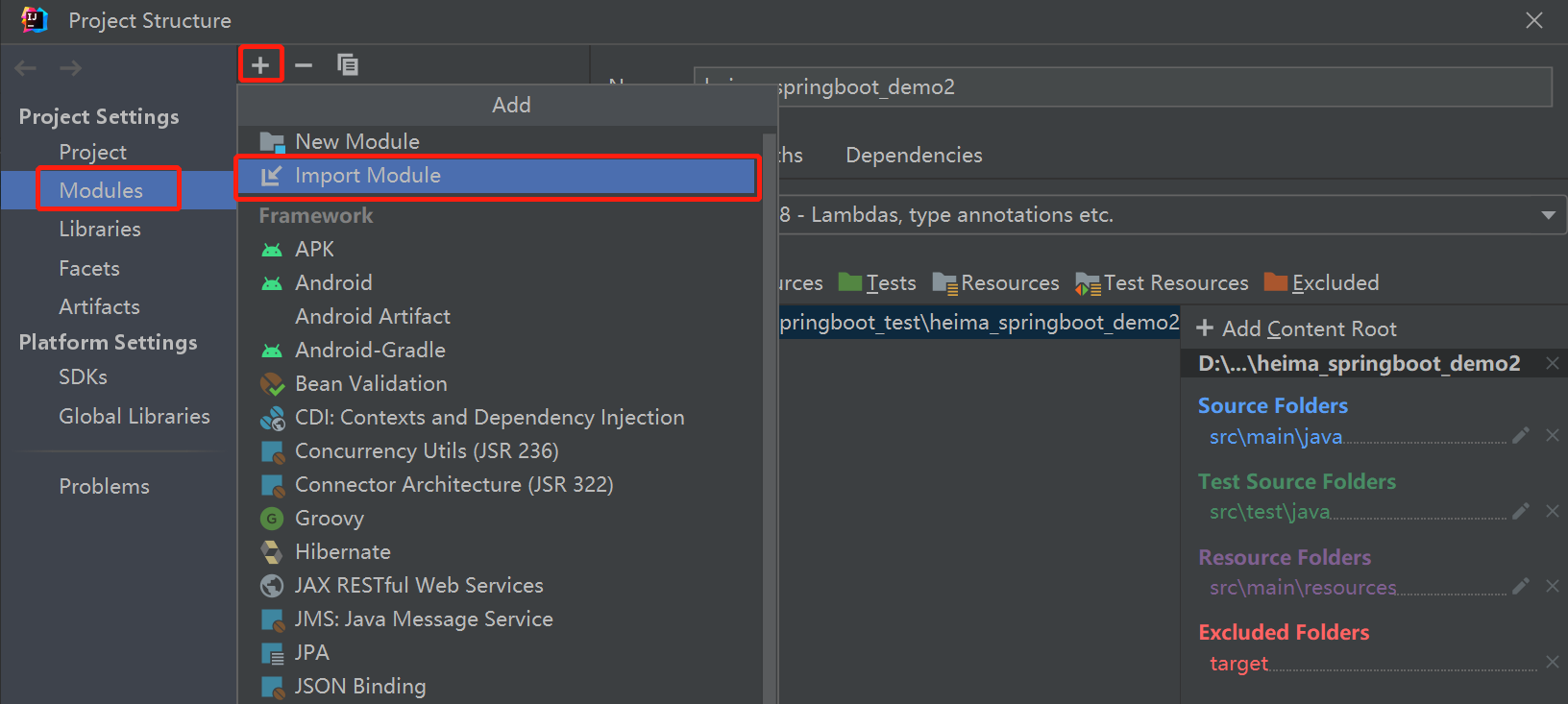Switch to the Dependencies tab

(914, 156)
